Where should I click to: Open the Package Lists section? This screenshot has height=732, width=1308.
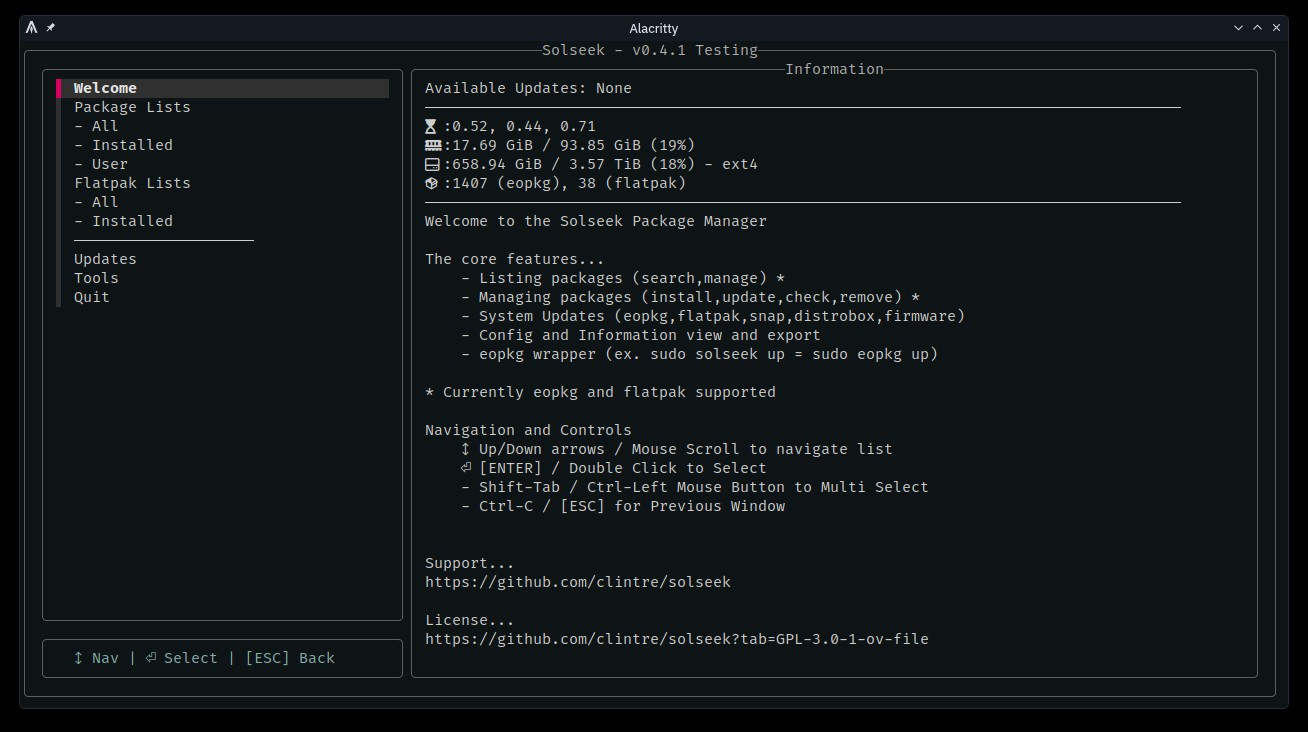[x=132, y=107]
